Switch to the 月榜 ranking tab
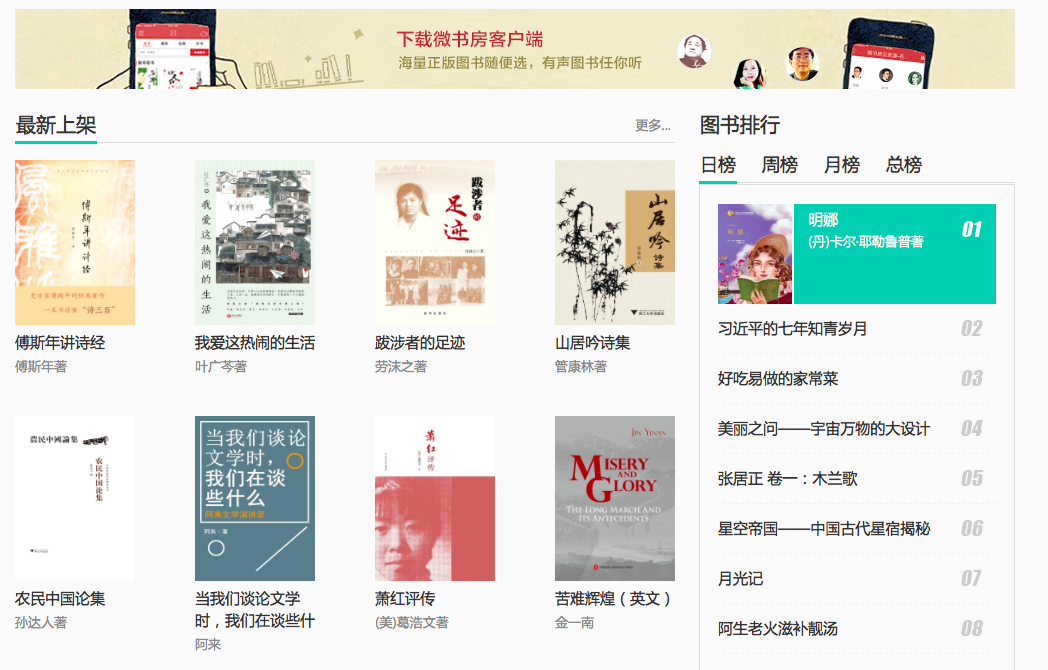This screenshot has width=1048, height=670. pyautogui.click(x=841, y=164)
